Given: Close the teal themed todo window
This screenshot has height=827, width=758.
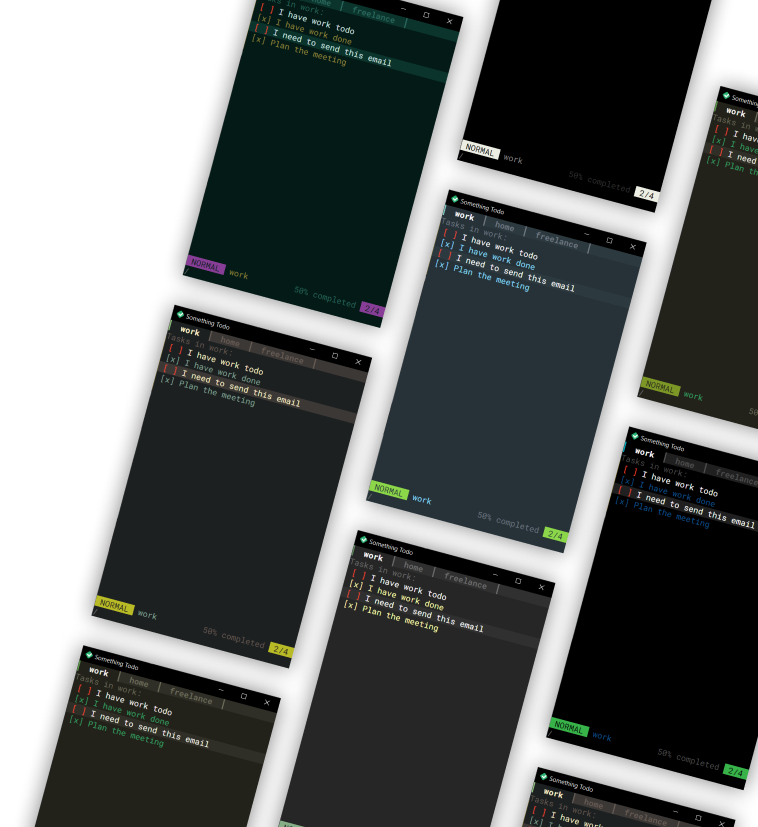Looking at the screenshot, I should click(x=449, y=21).
